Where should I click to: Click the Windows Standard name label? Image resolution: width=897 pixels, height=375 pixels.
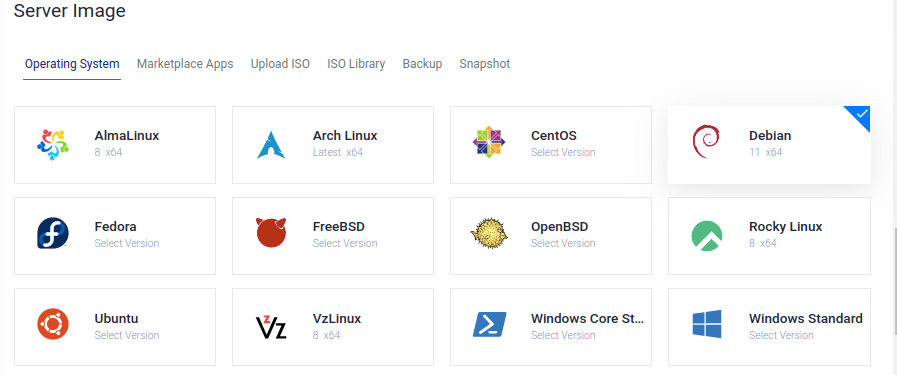point(805,318)
